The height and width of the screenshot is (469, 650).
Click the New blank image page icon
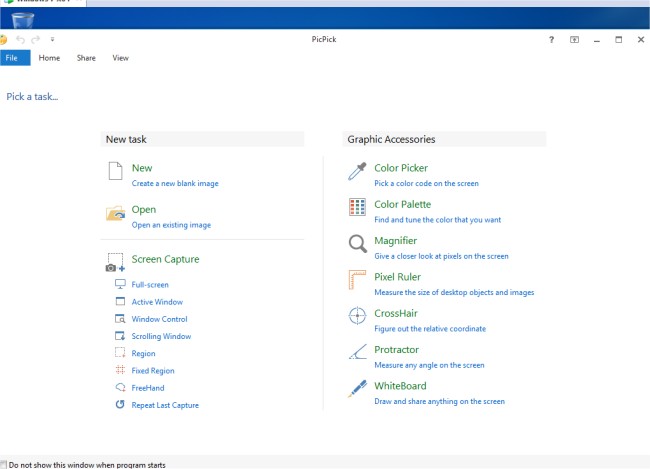pyautogui.click(x=115, y=171)
